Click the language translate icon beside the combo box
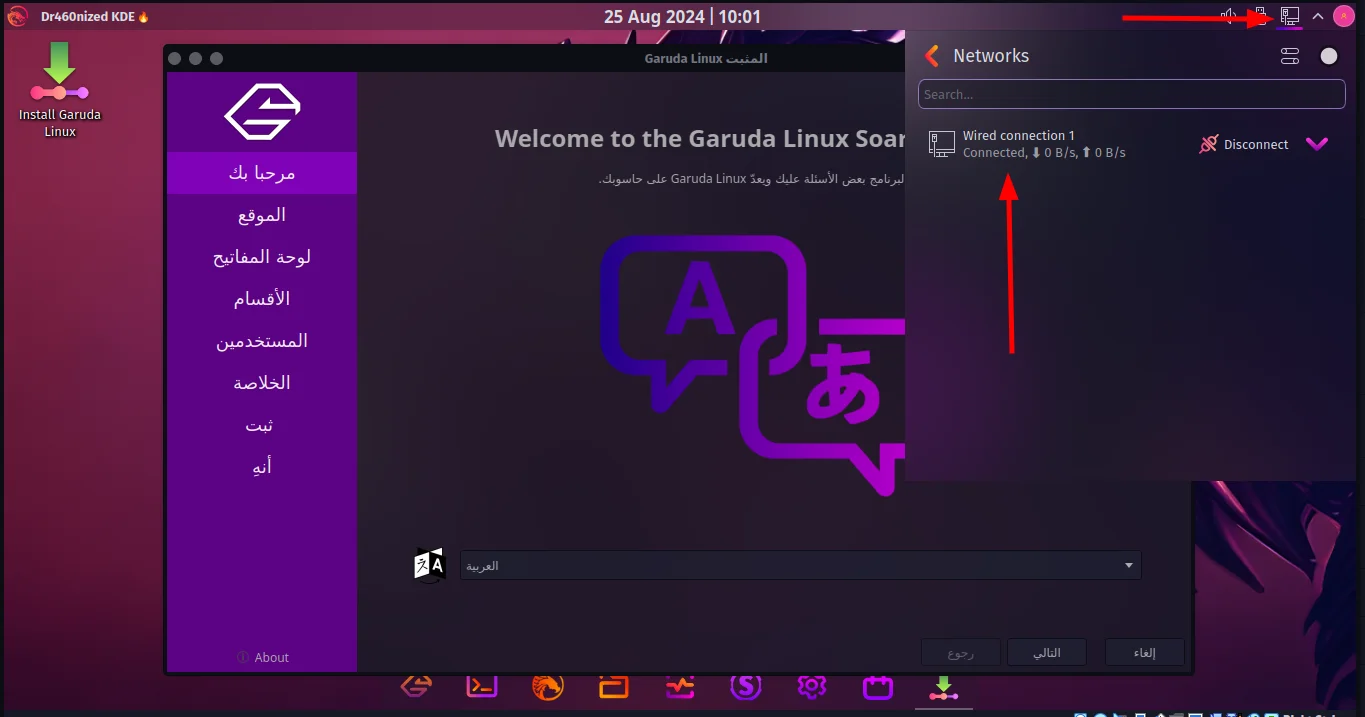 point(429,565)
